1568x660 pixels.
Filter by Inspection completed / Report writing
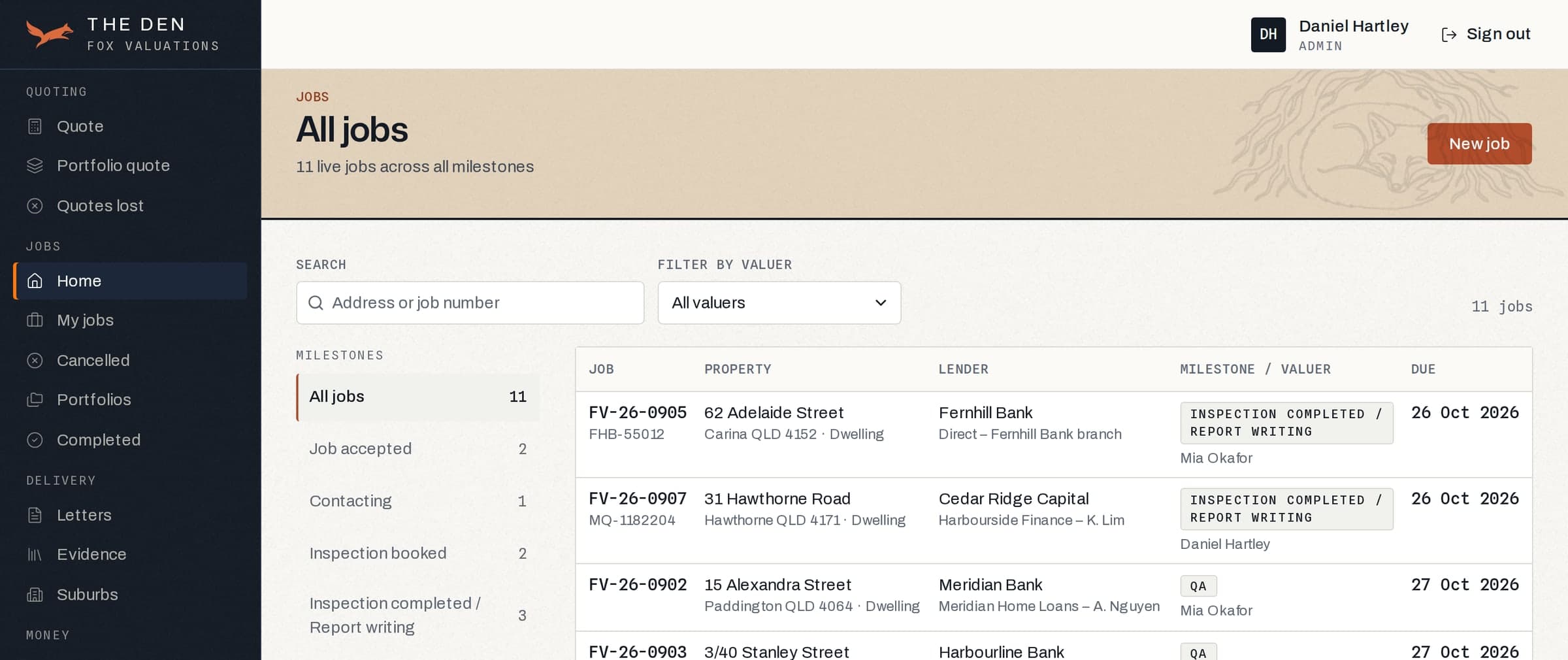(418, 615)
